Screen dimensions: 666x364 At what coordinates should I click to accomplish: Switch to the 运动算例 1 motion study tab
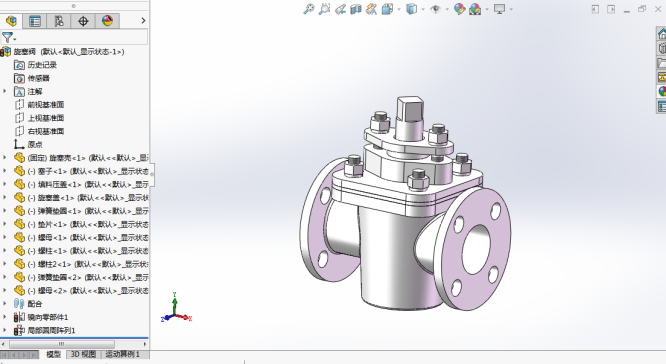[122, 354]
